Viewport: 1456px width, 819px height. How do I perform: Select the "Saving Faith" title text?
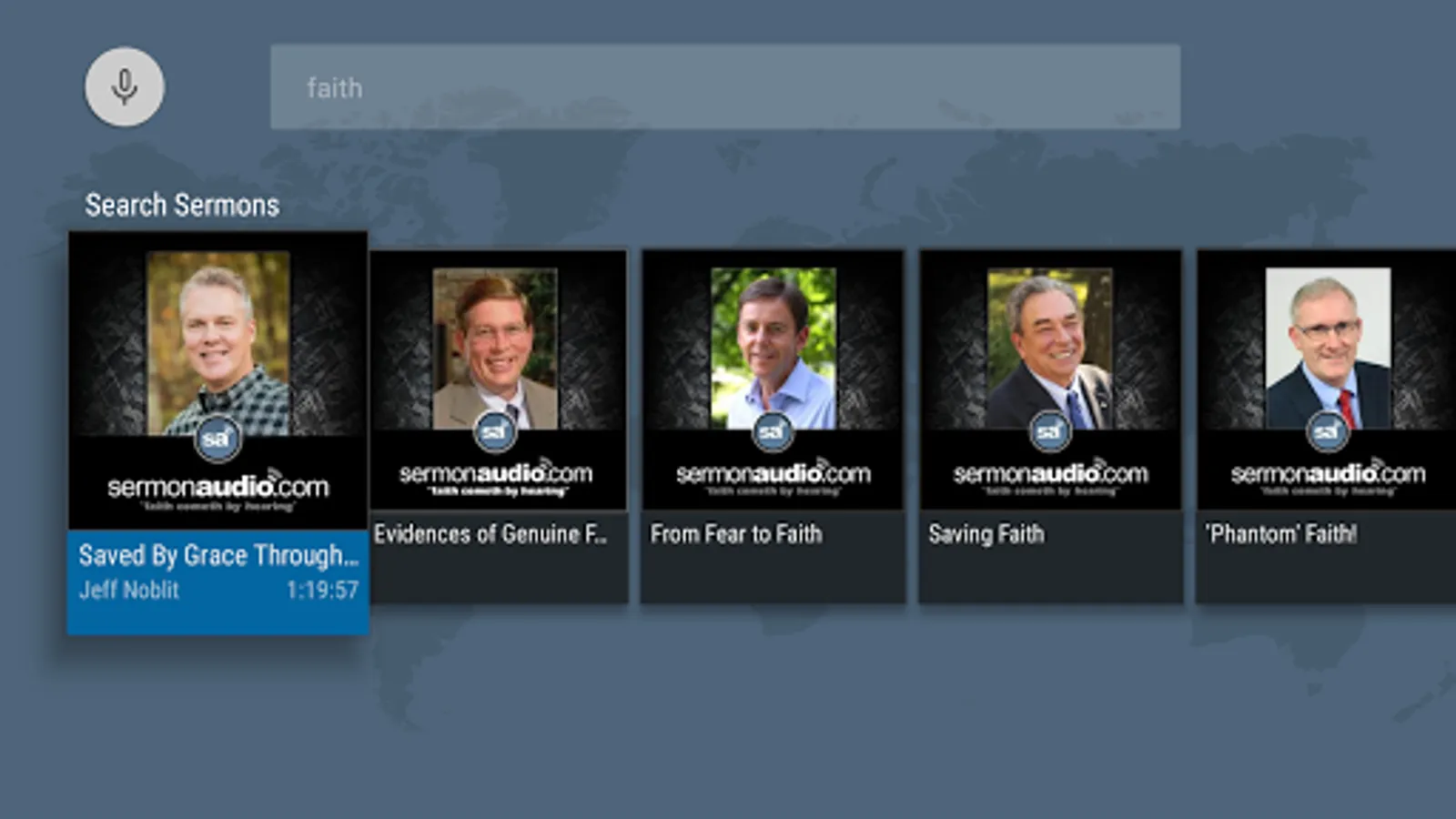986,533
